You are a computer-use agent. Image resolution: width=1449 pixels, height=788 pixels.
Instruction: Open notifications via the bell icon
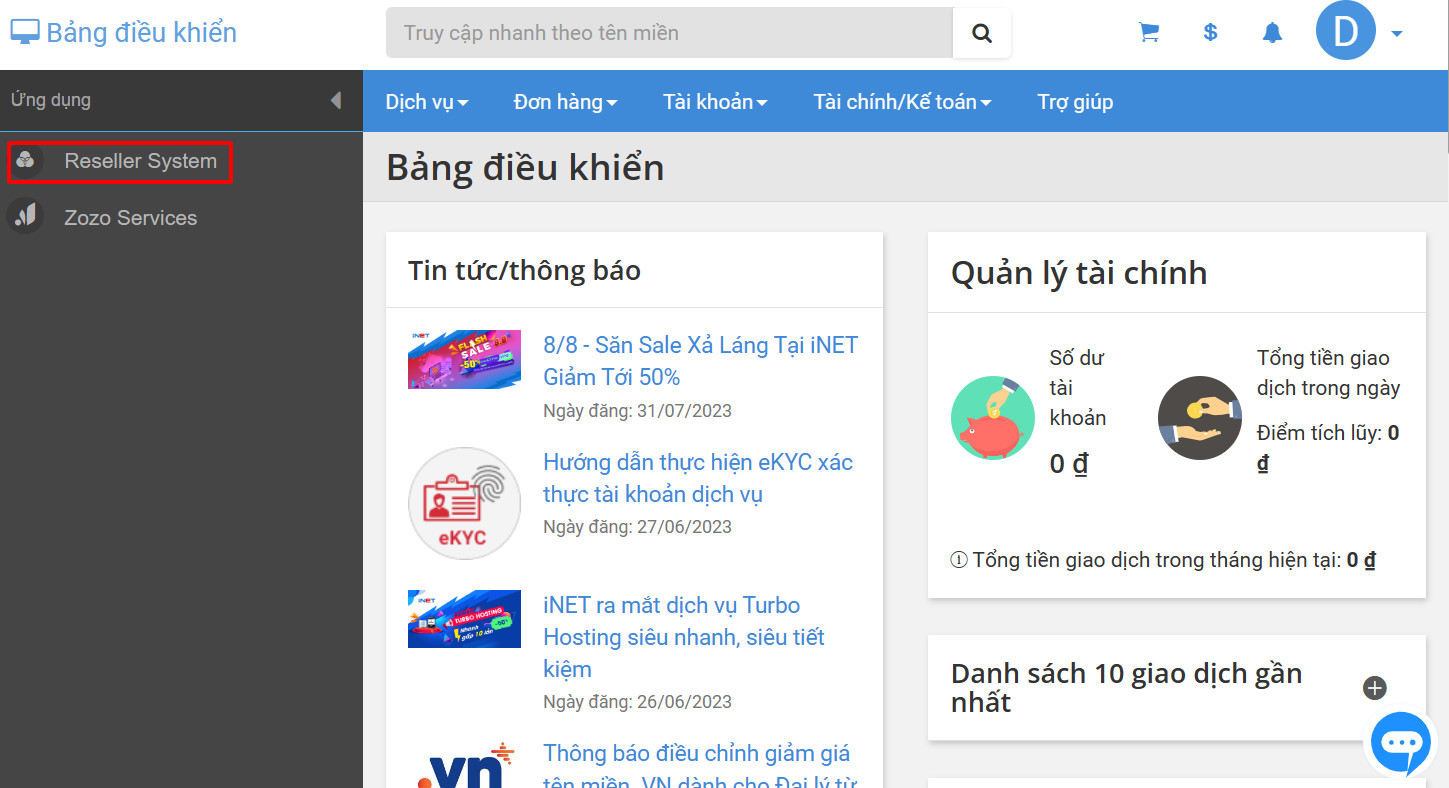1271,32
